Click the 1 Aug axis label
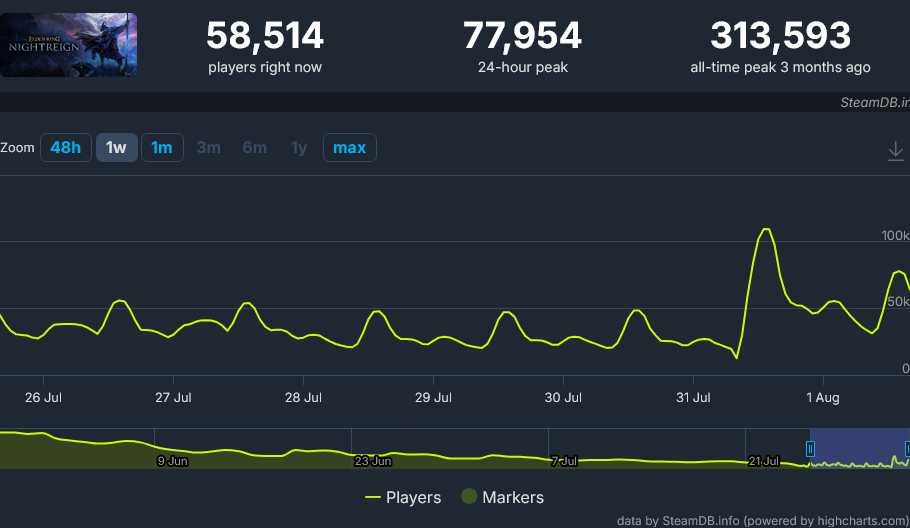 click(823, 397)
